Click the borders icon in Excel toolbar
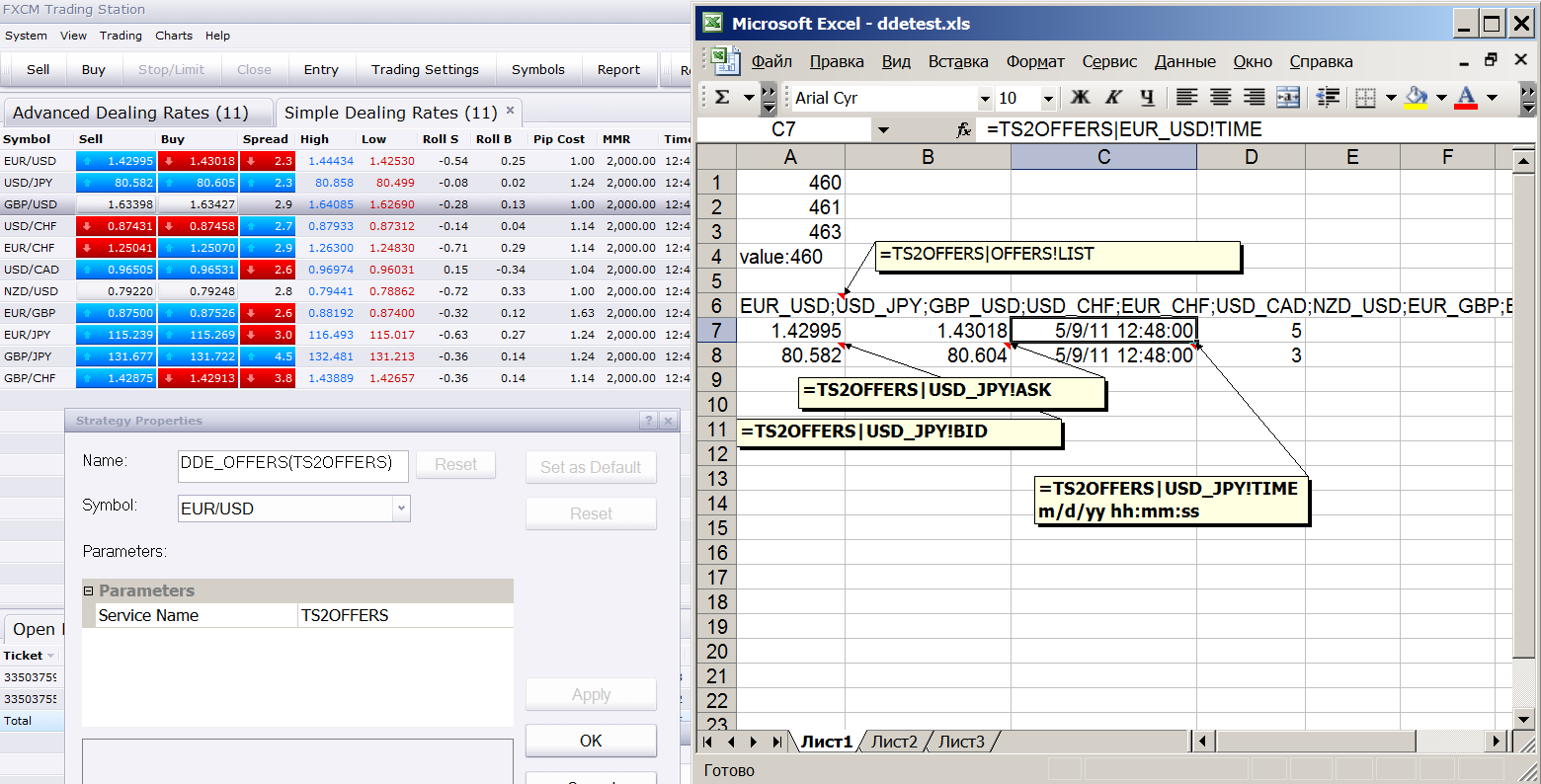This screenshot has width=1541, height=784. tap(1366, 97)
